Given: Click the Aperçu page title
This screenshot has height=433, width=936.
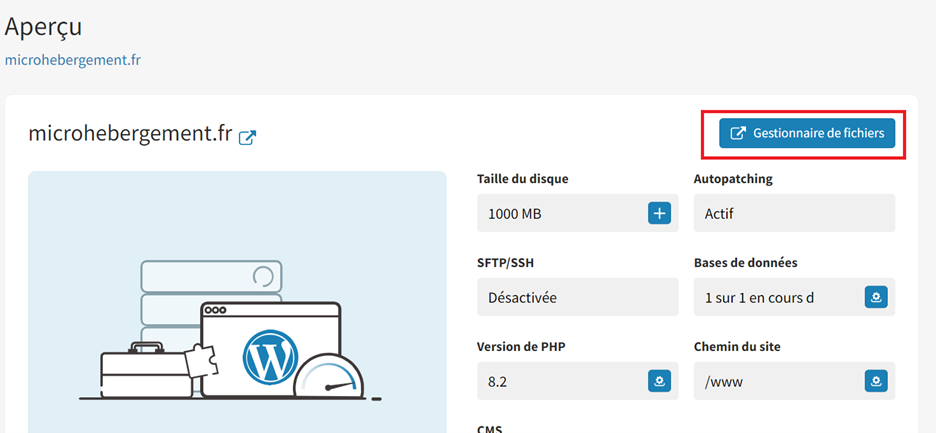Looking at the screenshot, I should (x=43, y=27).
